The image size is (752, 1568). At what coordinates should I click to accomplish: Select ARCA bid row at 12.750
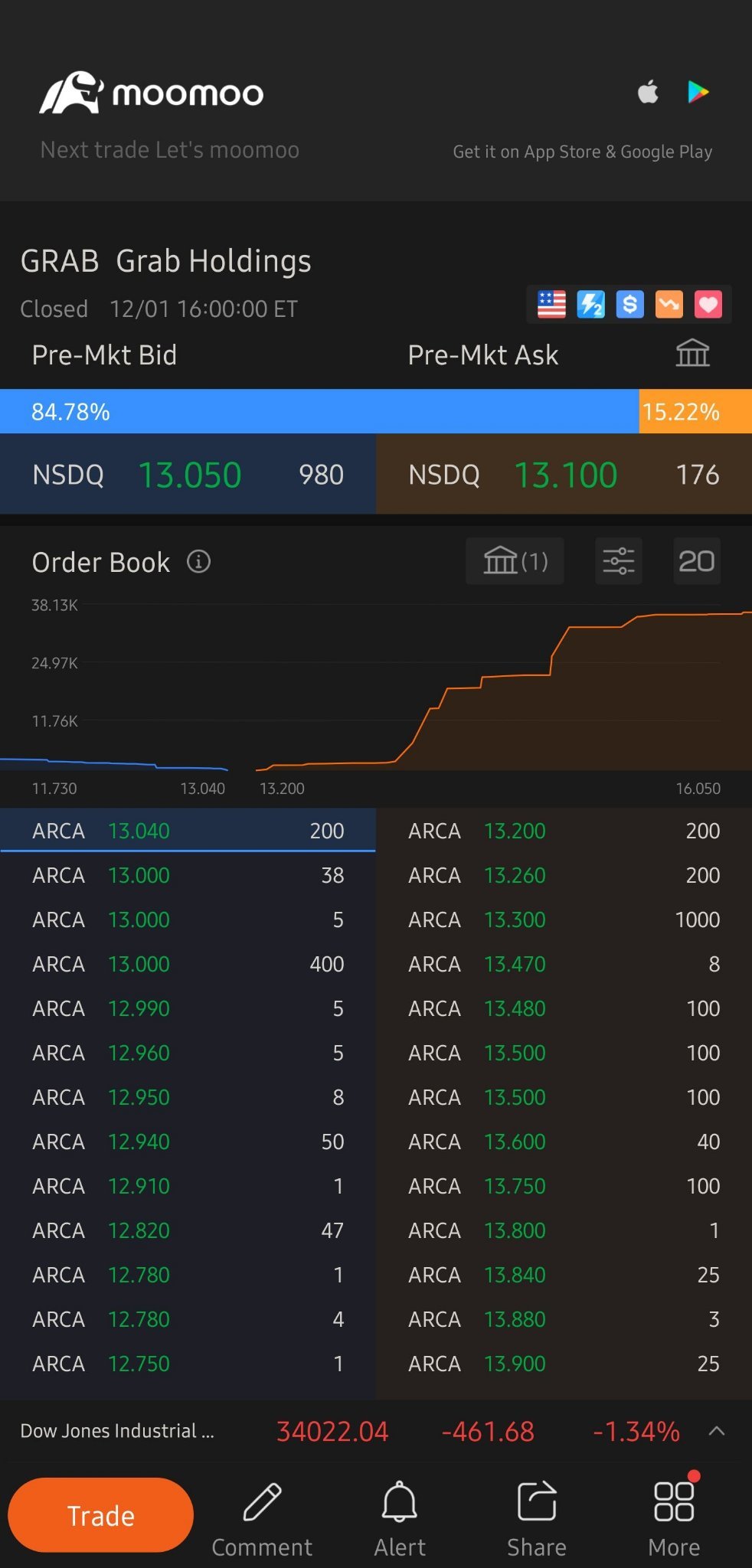coord(188,1364)
